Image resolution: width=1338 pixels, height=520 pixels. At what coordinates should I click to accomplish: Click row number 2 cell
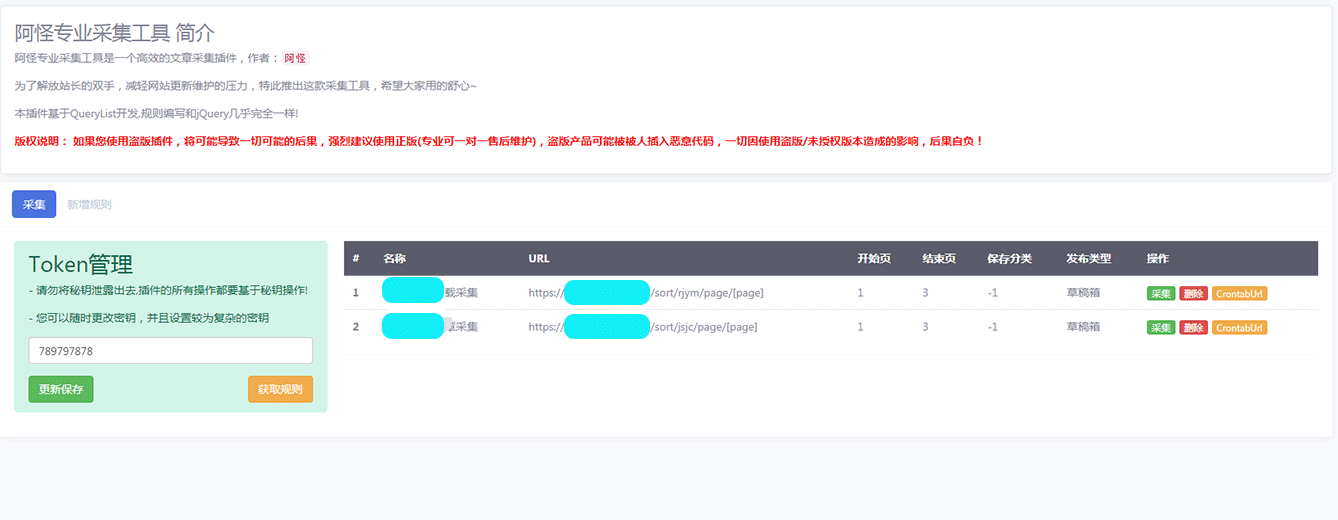click(356, 327)
